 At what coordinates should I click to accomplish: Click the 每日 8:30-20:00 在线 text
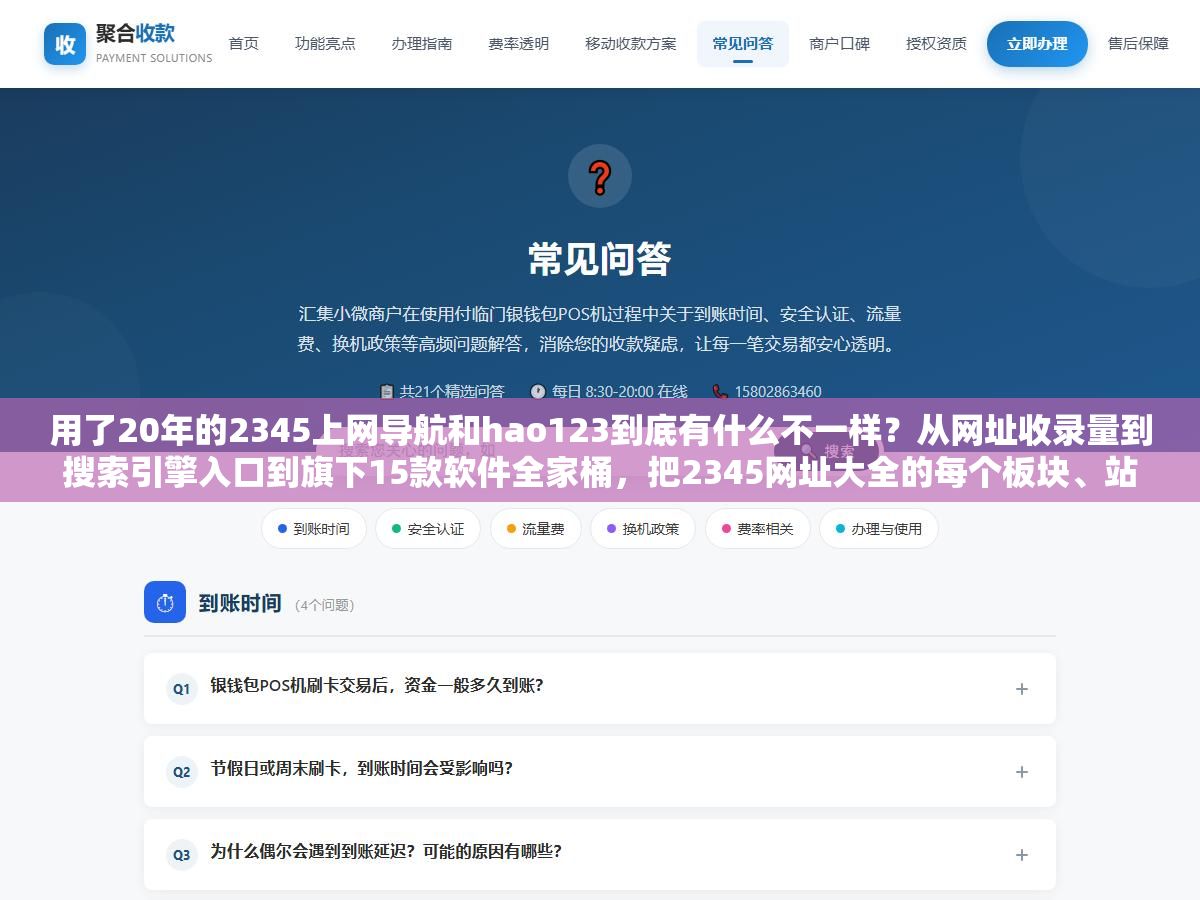tap(620, 391)
